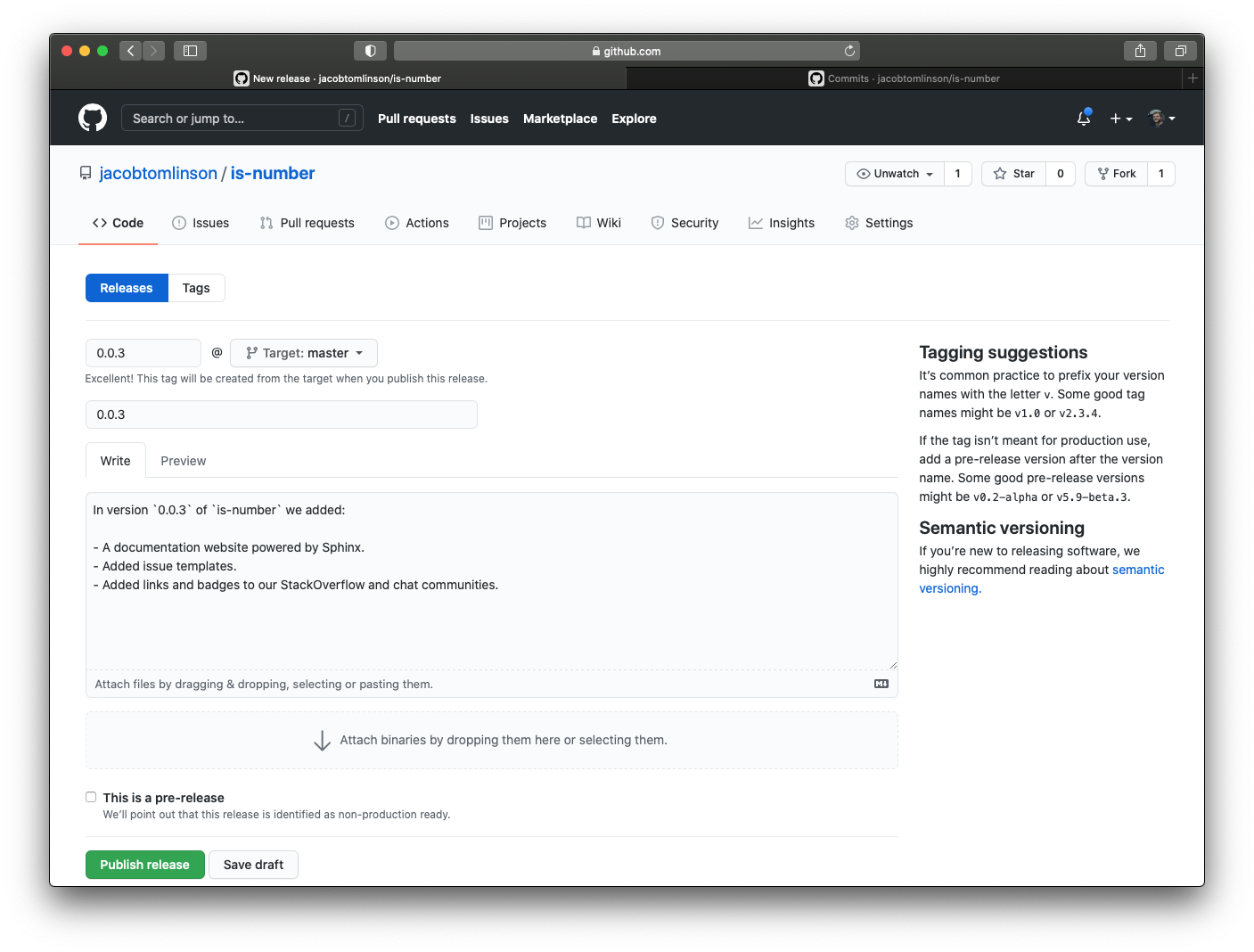Select the Security shield icon
Image resolution: width=1254 pixels, height=952 pixels.
pyautogui.click(x=658, y=223)
